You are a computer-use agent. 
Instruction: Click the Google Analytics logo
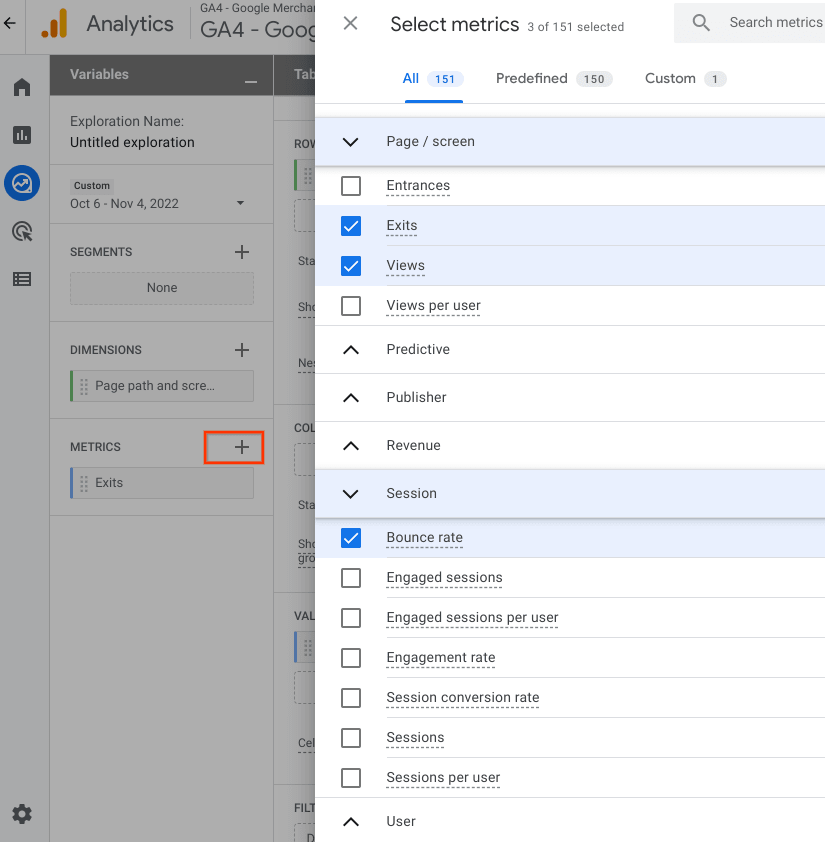coord(54,24)
